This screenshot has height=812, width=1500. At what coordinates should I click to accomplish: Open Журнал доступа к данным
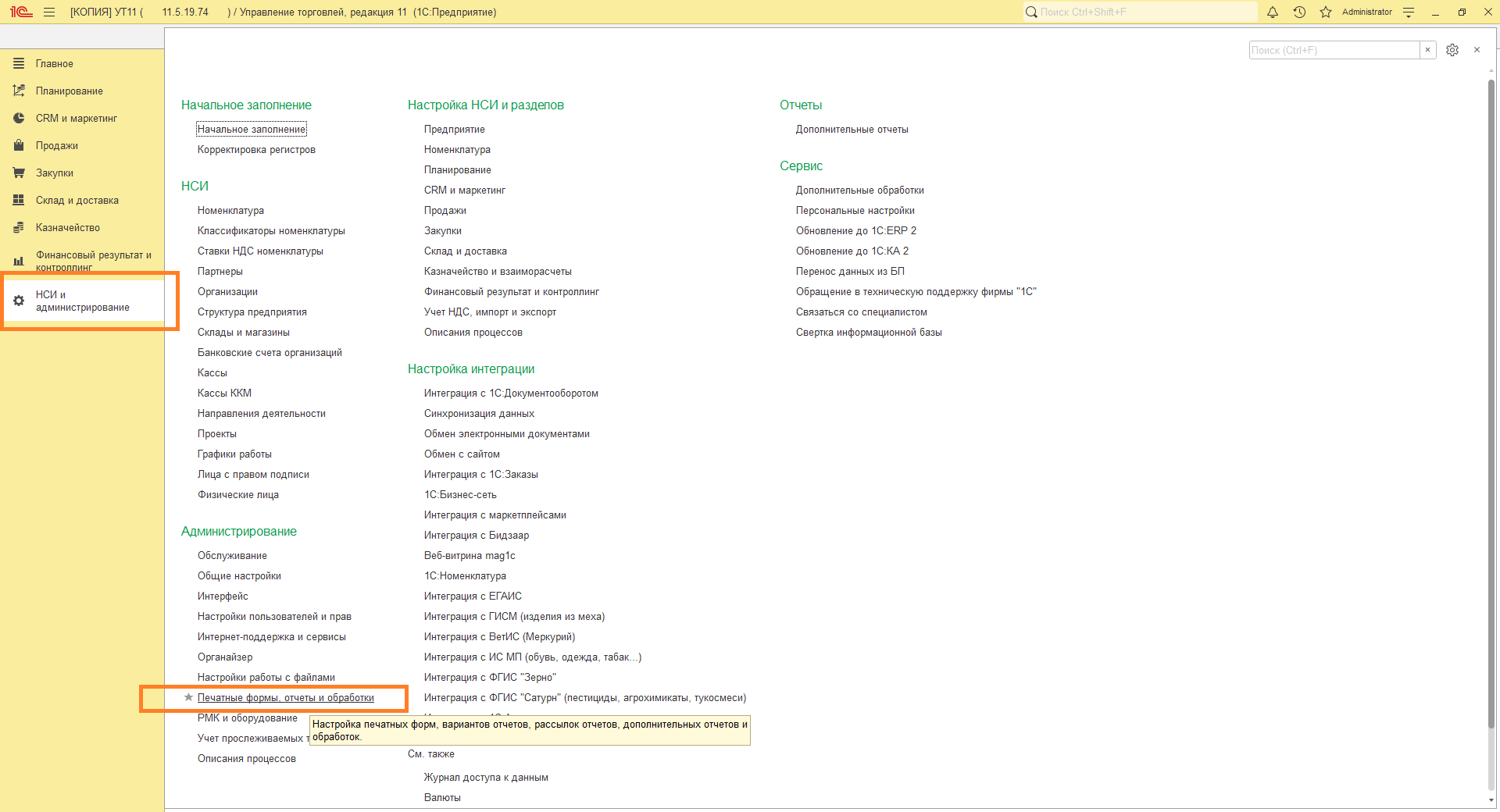pyautogui.click(x=486, y=777)
